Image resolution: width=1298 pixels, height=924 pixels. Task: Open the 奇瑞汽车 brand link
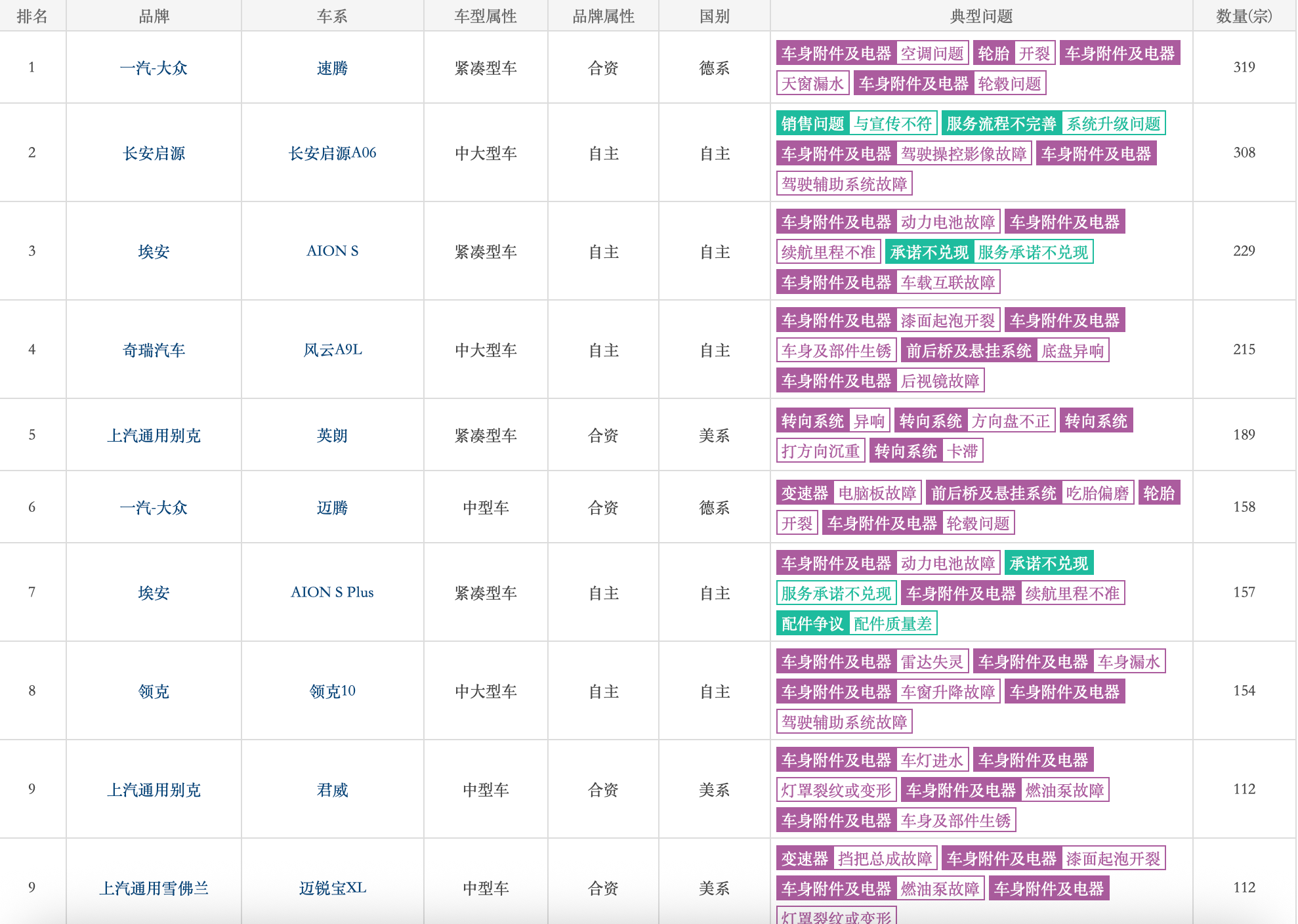pos(154,350)
